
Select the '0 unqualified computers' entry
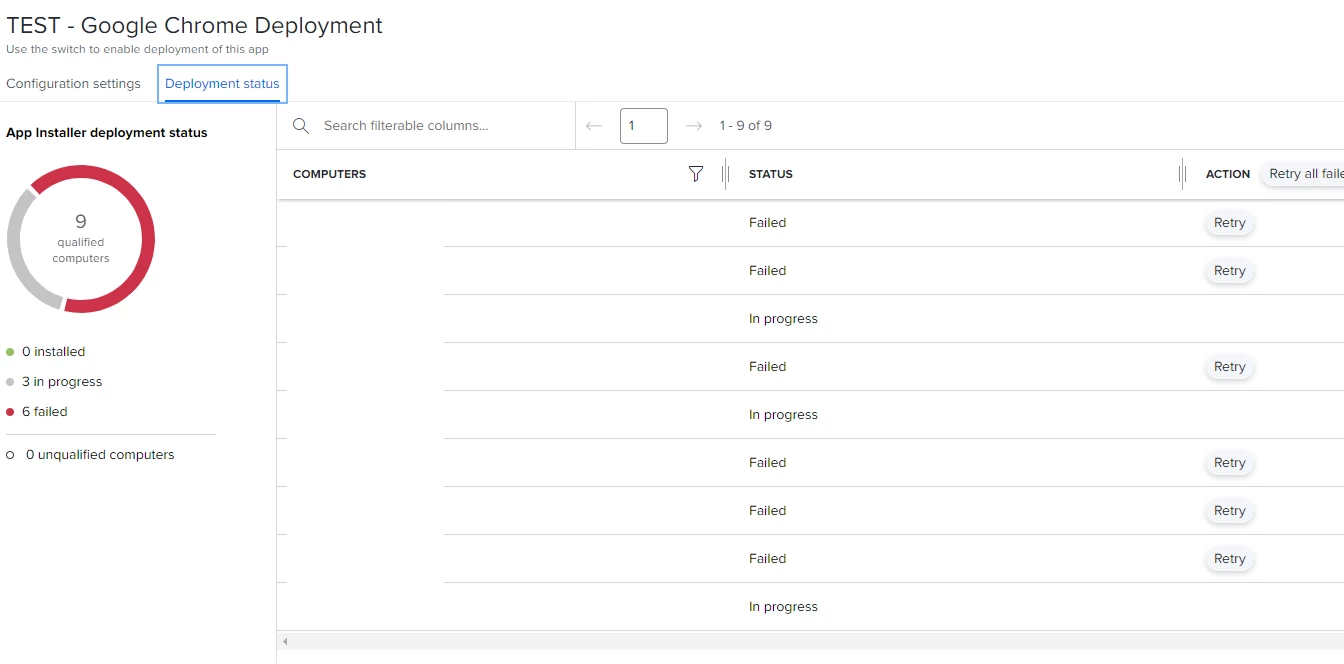tap(90, 455)
